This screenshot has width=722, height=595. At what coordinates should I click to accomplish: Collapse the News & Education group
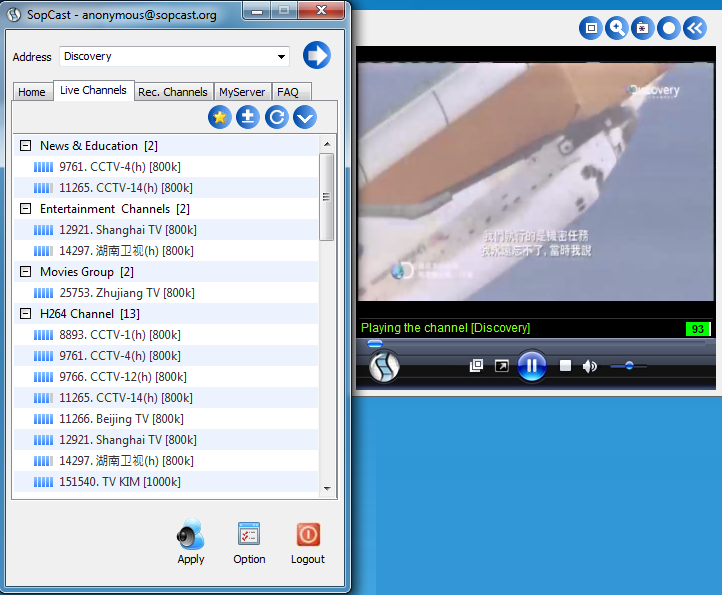(25, 146)
